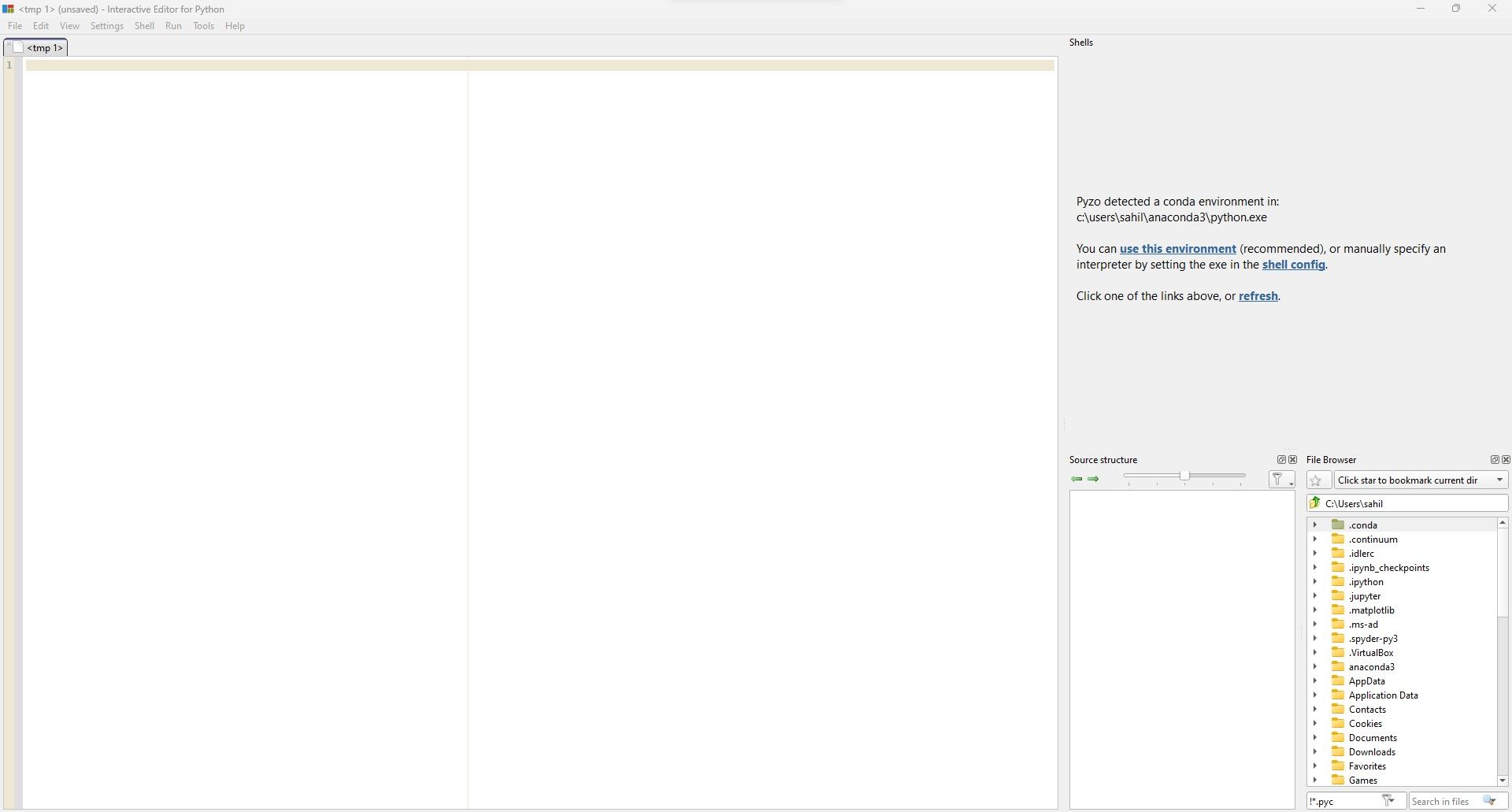Click the File Browser scroll-down arrow
Screen dimensions: 1512x812
tap(1503, 780)
